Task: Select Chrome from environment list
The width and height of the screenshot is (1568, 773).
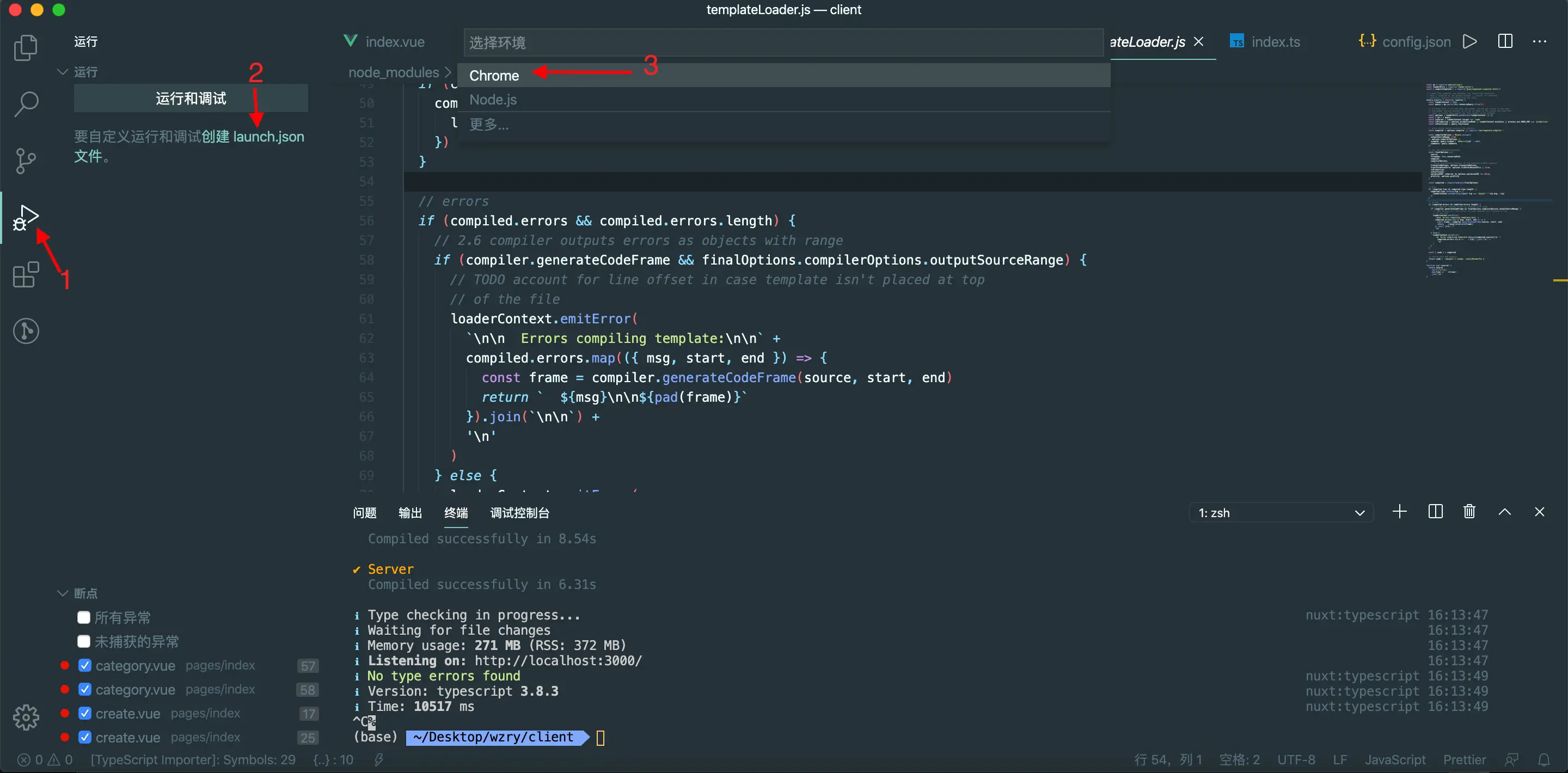Action: point(494,76)
